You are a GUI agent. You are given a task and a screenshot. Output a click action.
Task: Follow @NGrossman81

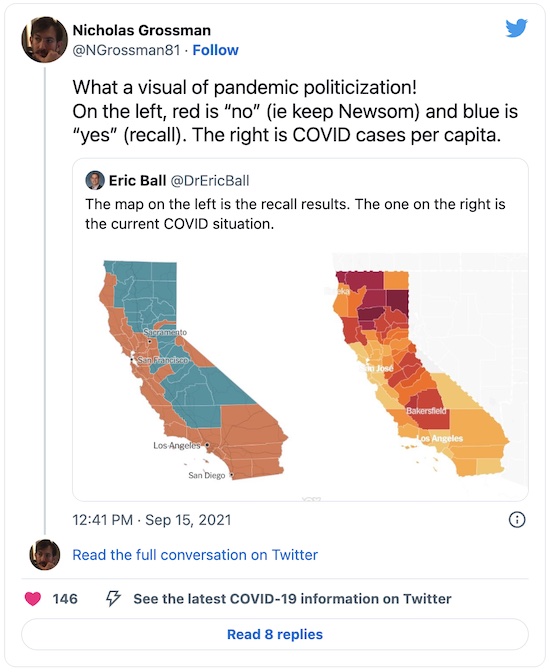pyautogui.click(x=216, y=50)
